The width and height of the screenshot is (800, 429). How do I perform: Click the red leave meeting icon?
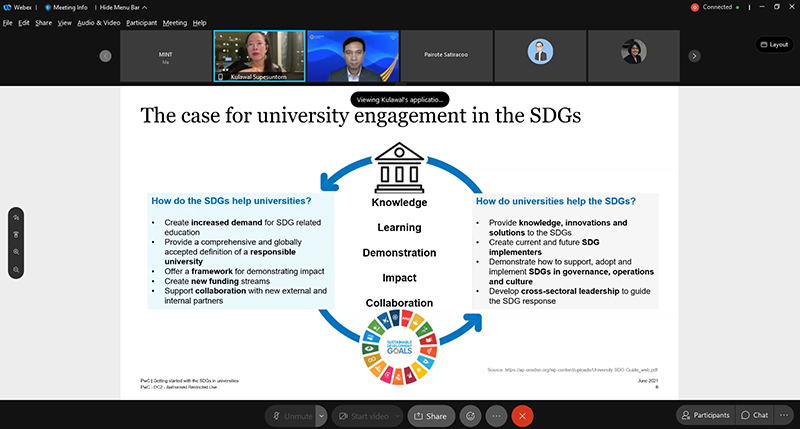[522, 415]
